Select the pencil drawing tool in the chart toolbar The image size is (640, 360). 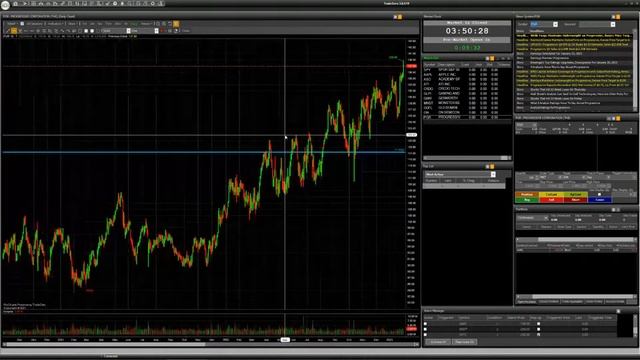(x=7, y=31)
